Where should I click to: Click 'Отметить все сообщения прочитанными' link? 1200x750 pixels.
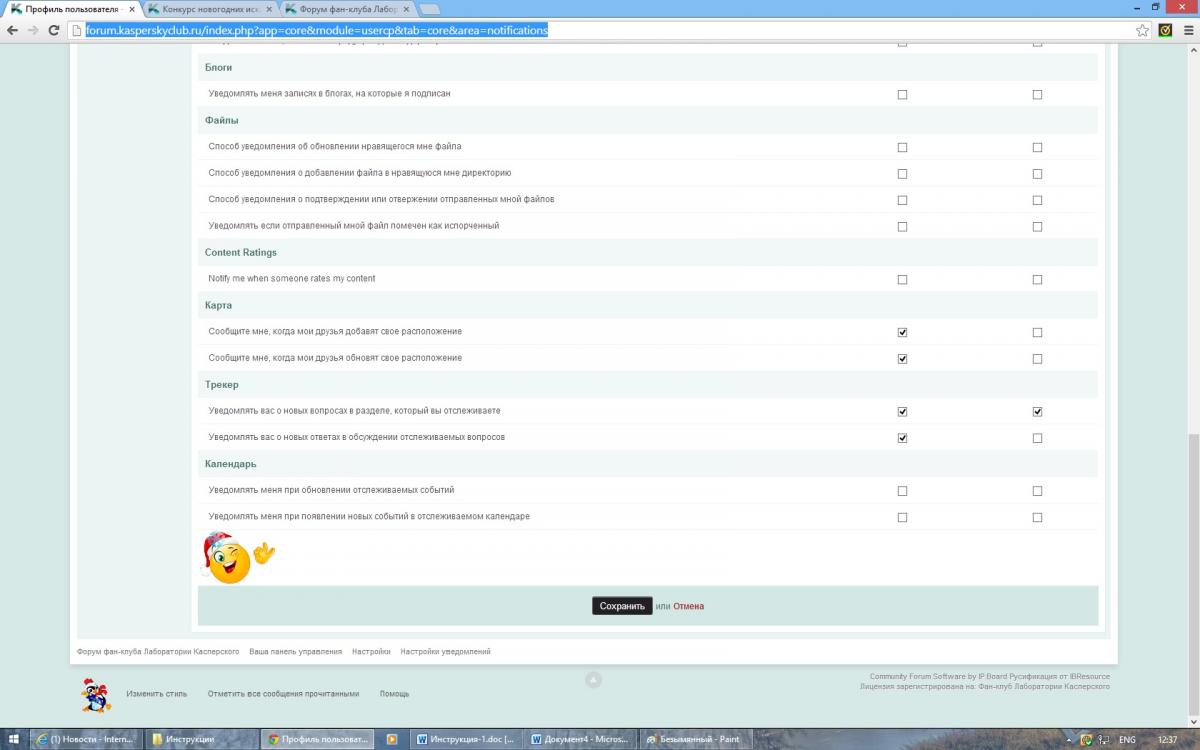coord(283,694)
